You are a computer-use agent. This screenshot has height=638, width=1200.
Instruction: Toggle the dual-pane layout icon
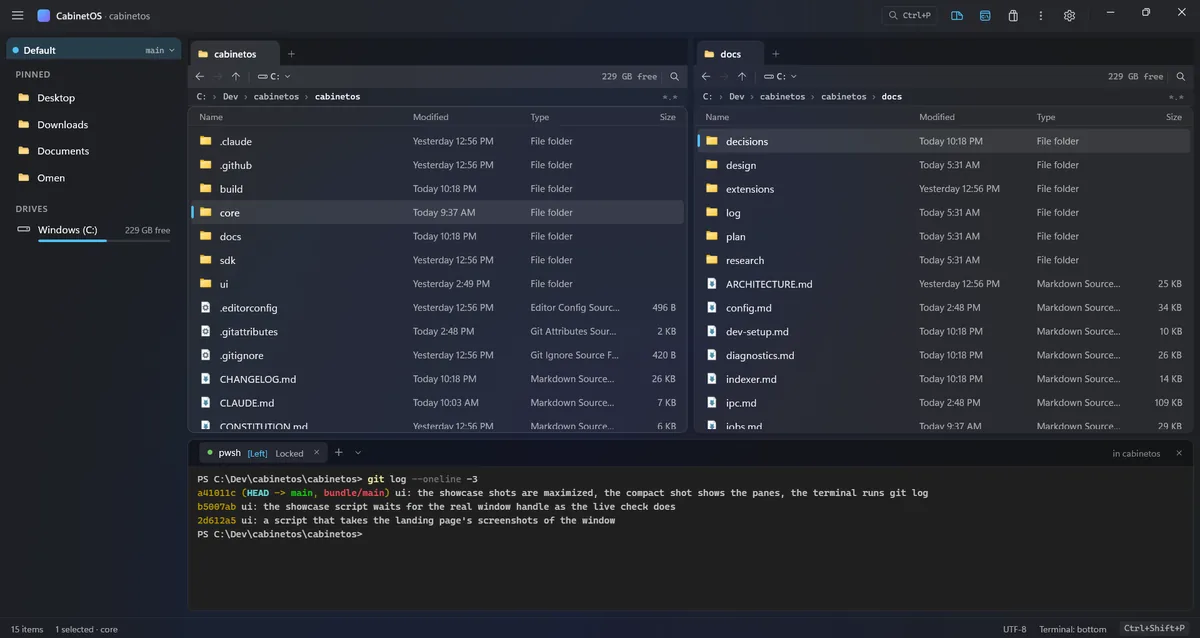click(x=957, y=15)
